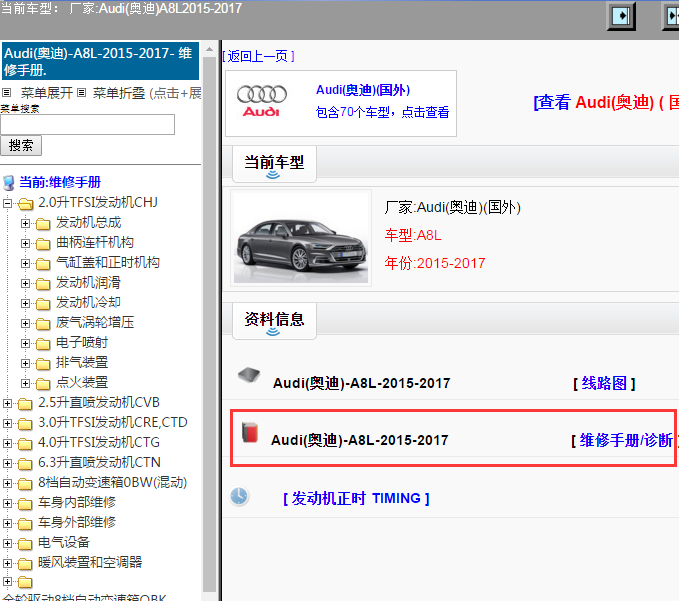Click folder icon next to 发动机润滑
This screenshot has width=679, height=601.
click(43, 284)
